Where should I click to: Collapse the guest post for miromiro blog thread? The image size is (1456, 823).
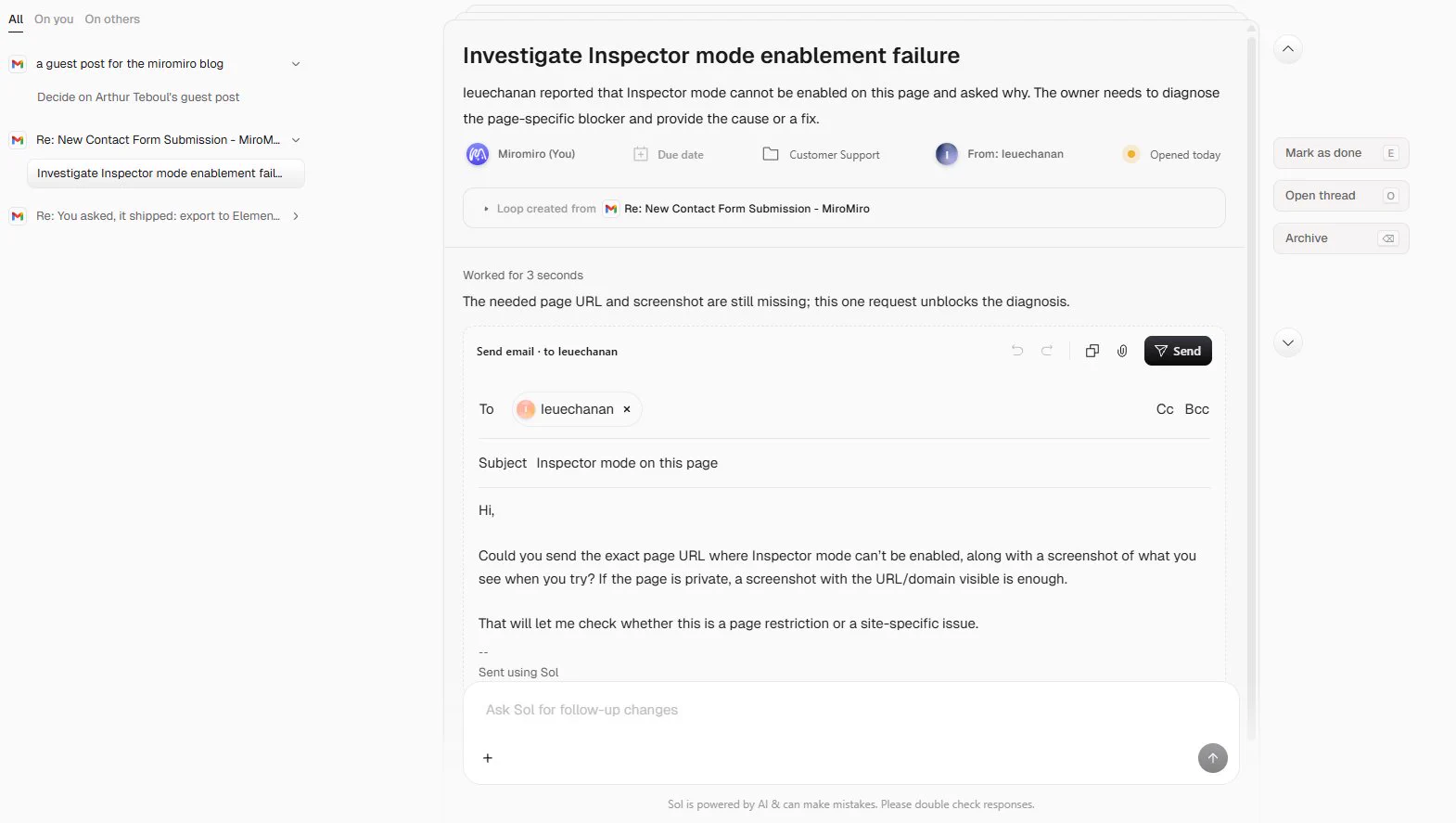pos(296,64)
